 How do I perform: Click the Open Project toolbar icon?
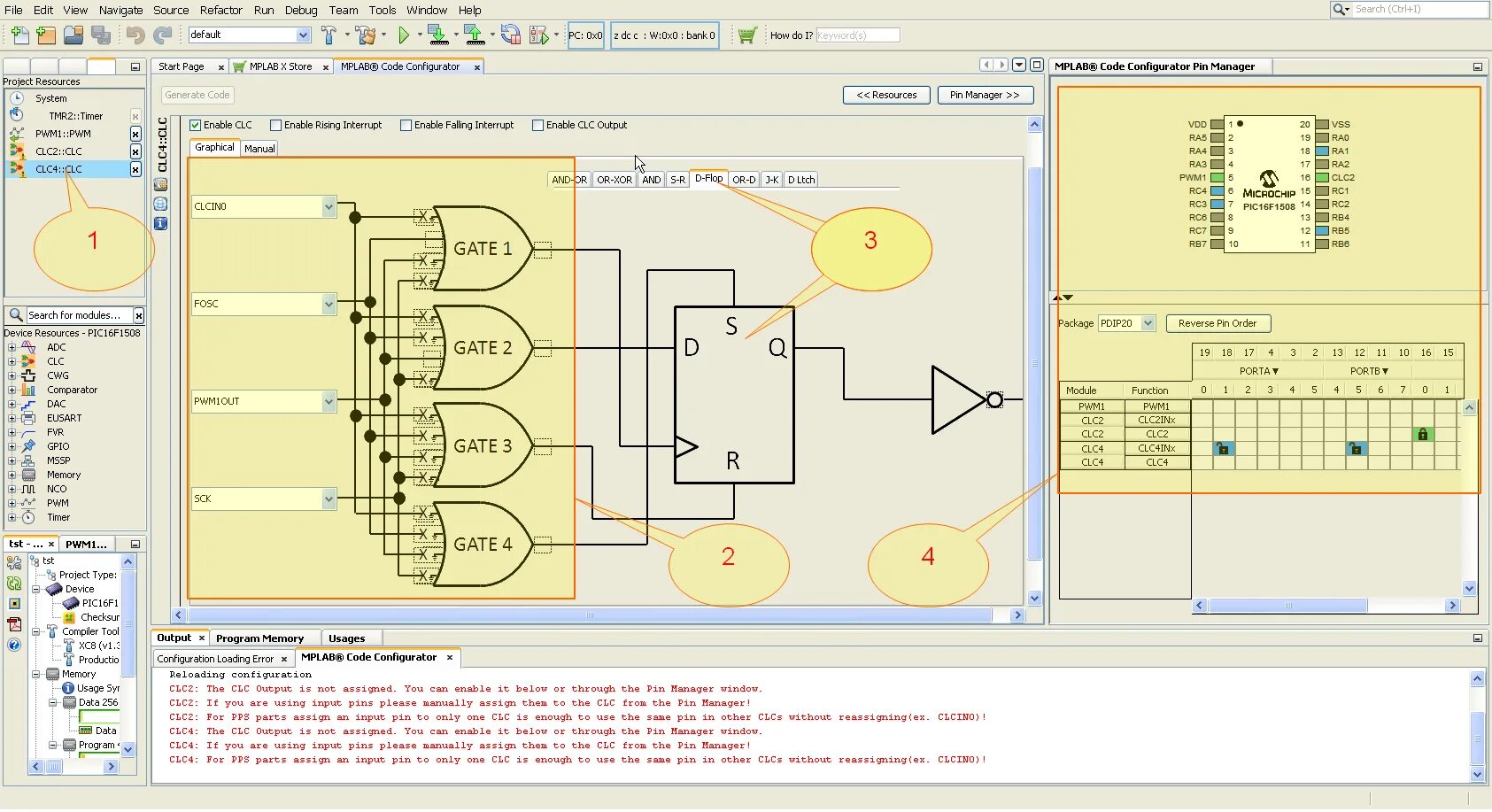tap(73, 35)
